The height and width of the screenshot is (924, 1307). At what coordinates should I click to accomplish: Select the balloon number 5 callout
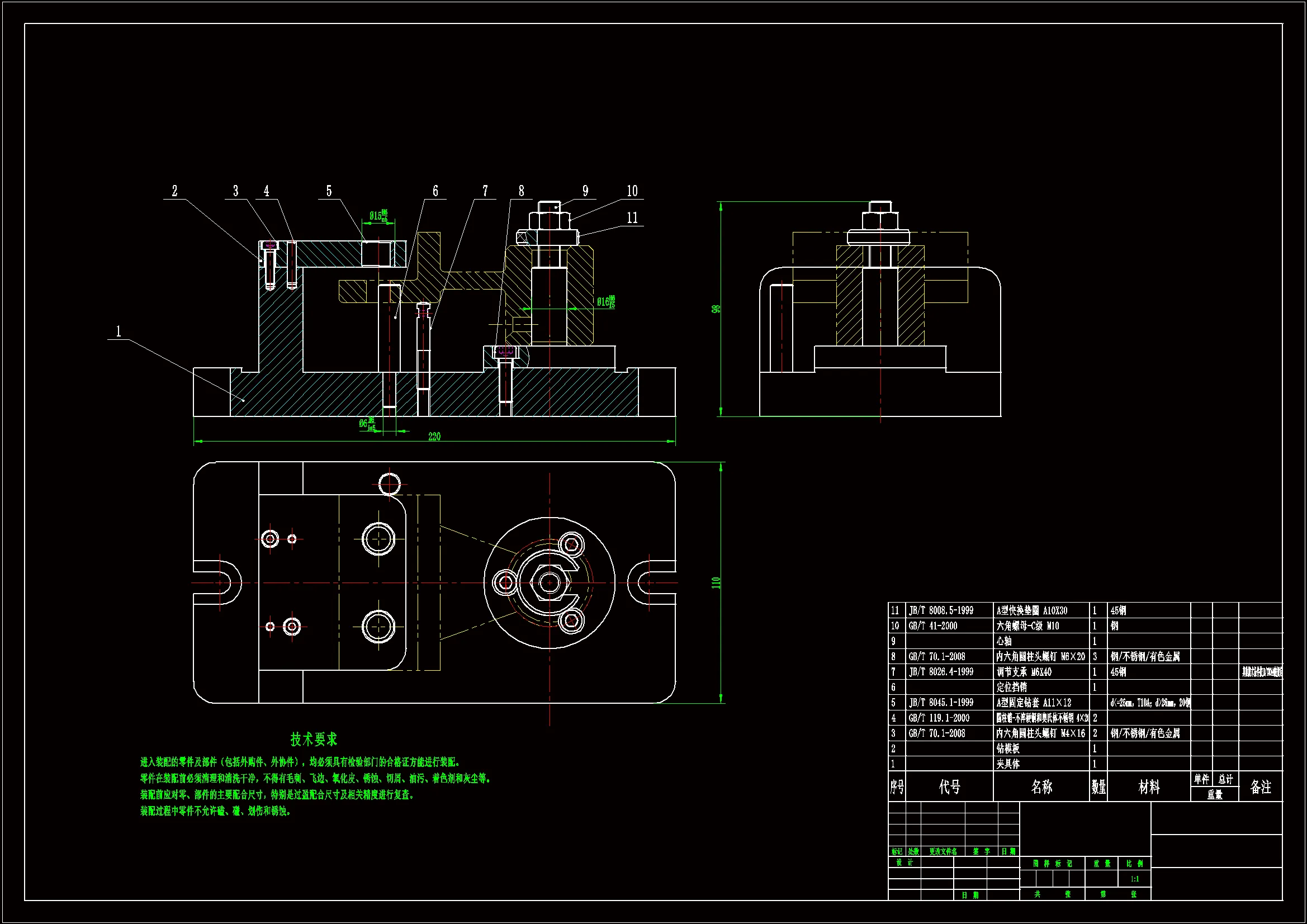[x=329, y=191]
